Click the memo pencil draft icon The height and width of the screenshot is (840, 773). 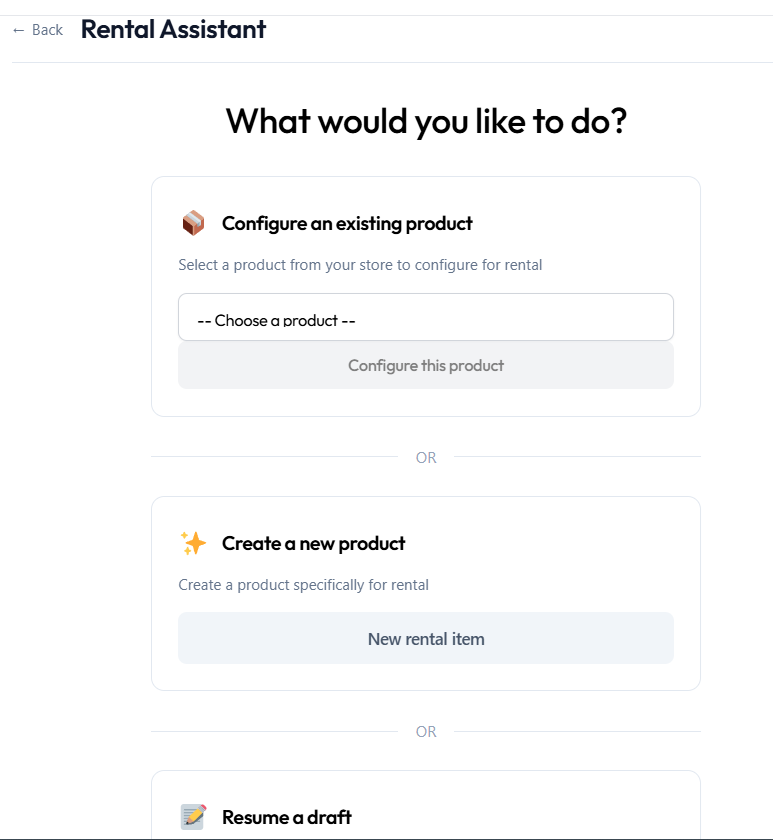(193, 817)
